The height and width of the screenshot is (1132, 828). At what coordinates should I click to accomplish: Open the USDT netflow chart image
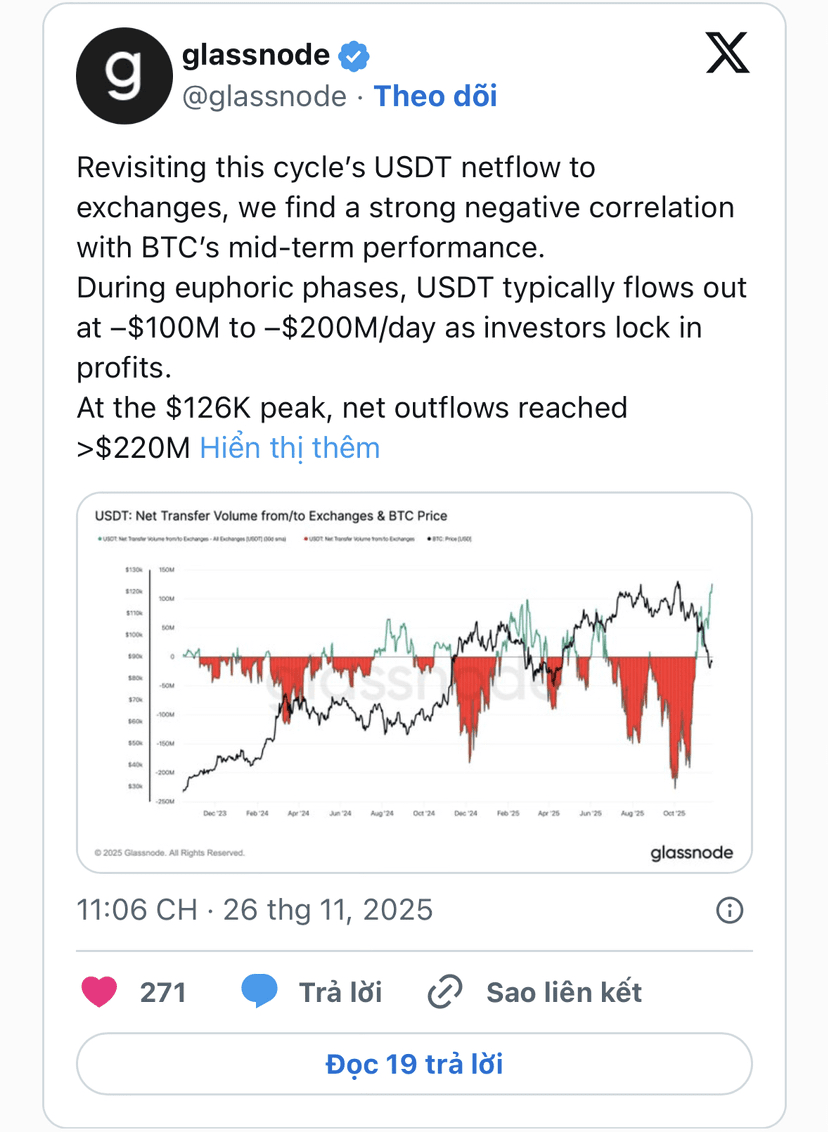point(414,682)
